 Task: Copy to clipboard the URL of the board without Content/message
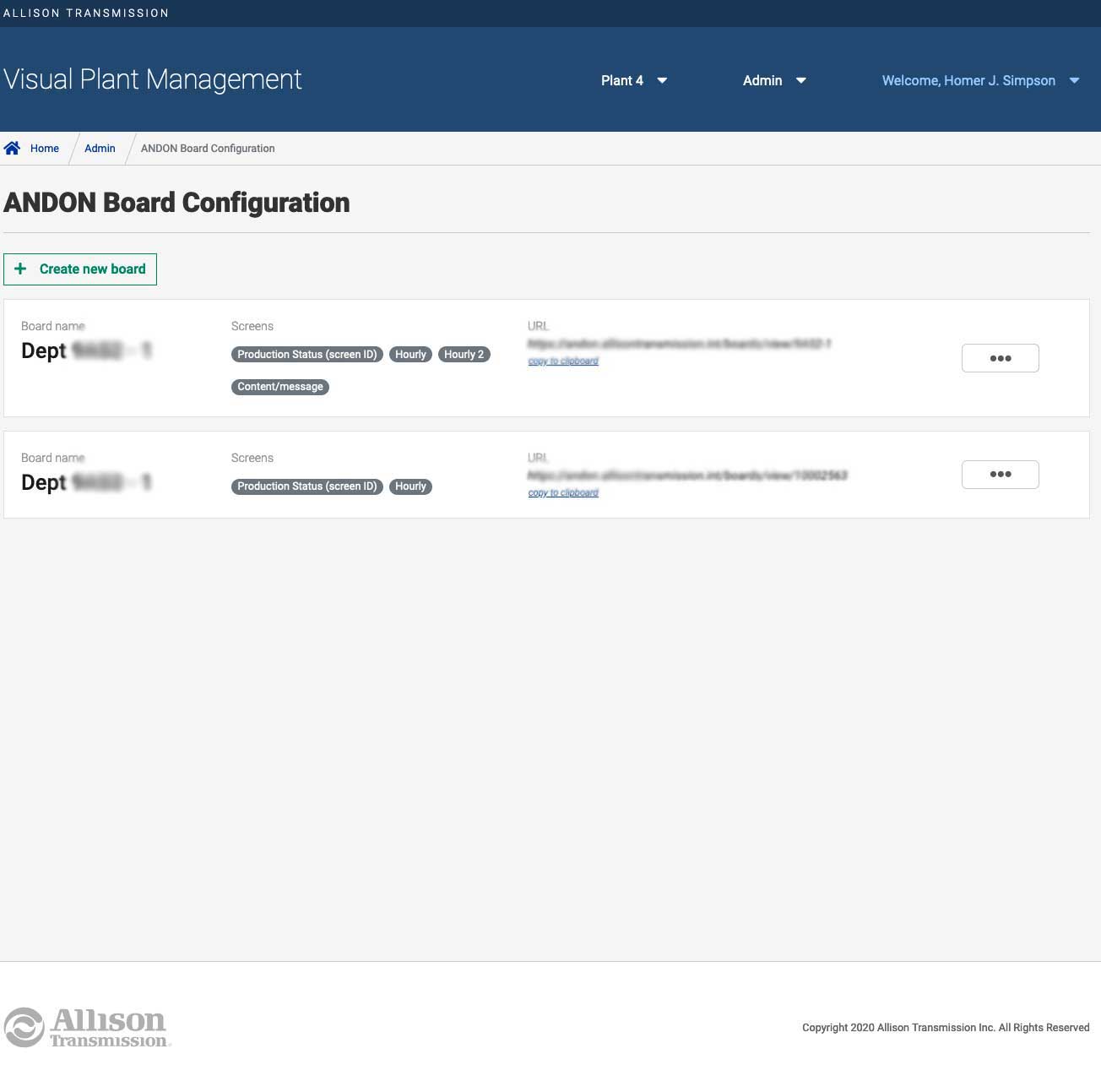tap(563, 493)
